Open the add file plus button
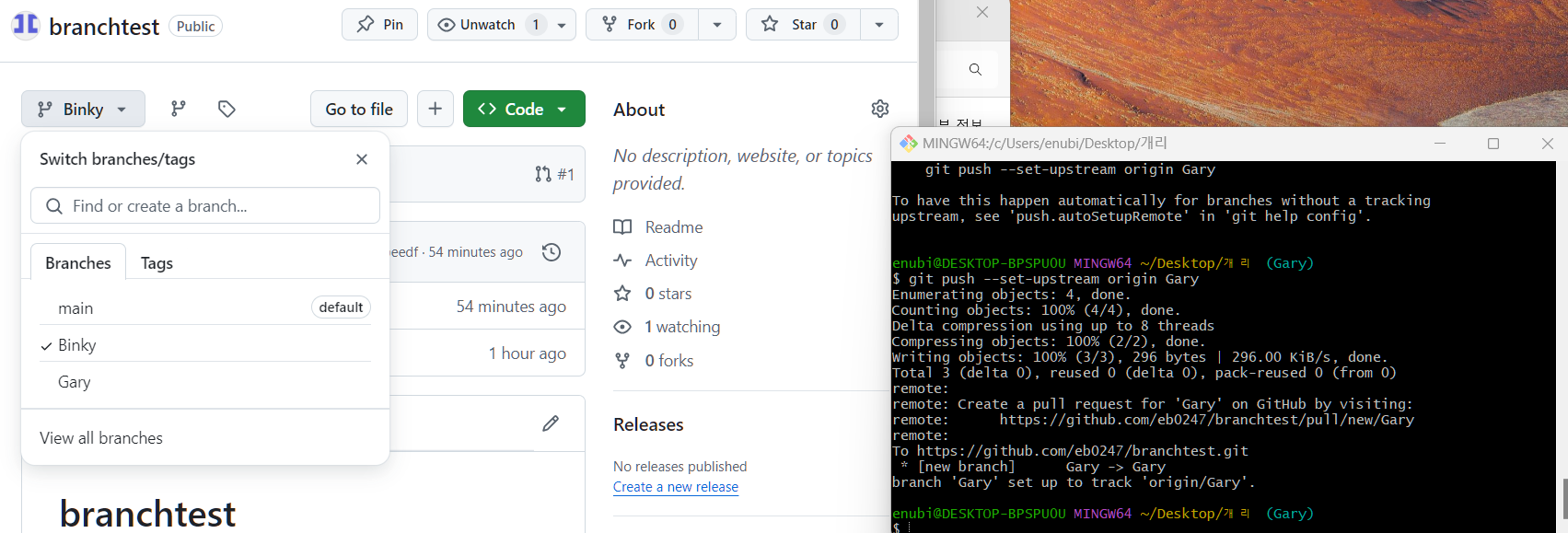Screen dimensions: 1568x533 click(436, 109)
